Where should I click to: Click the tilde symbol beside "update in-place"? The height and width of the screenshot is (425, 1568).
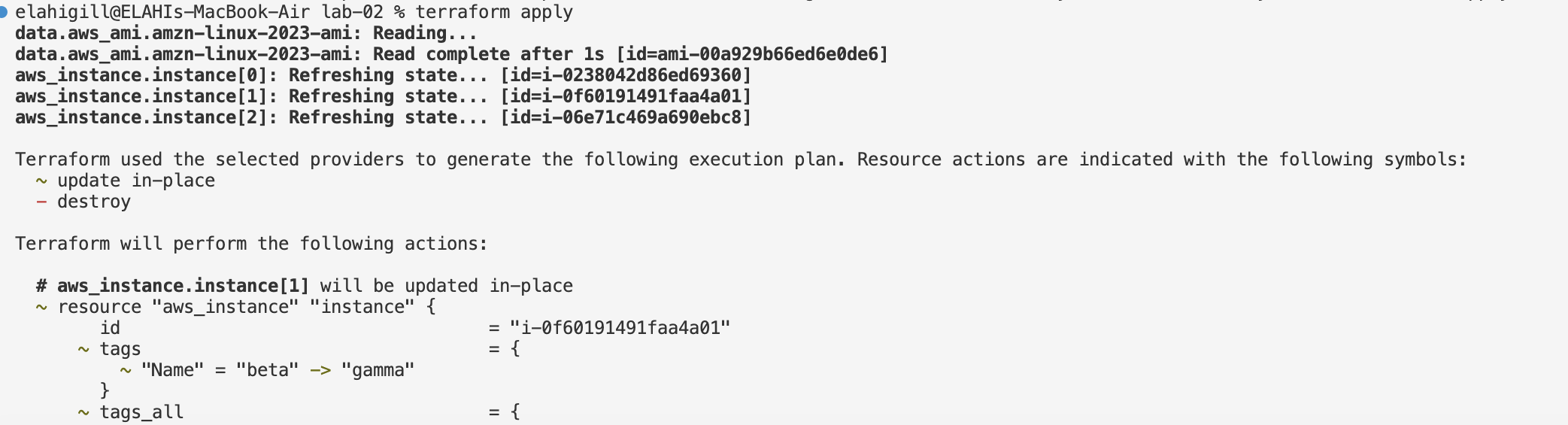41,181
